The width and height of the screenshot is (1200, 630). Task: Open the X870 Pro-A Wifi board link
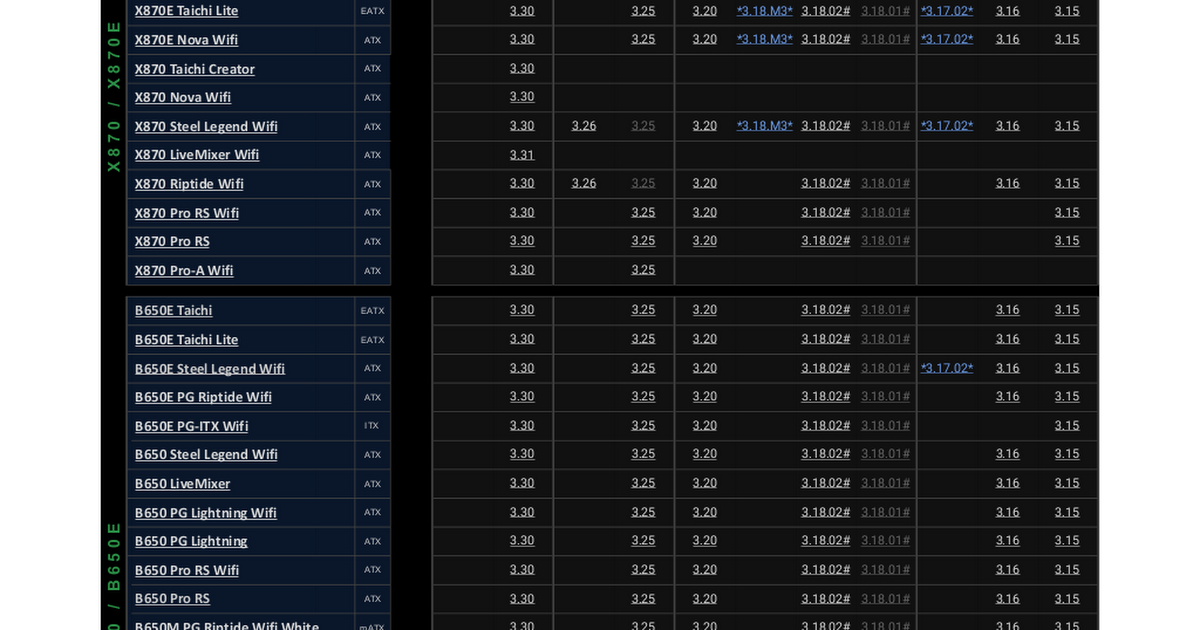pyautogui.click(x=184, y=270)
